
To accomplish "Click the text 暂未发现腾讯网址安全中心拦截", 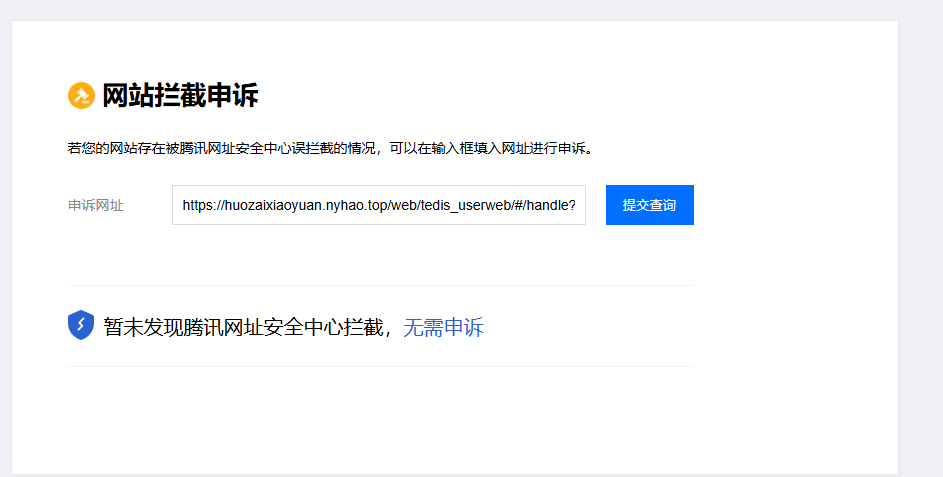I will [x=243, y=327].
